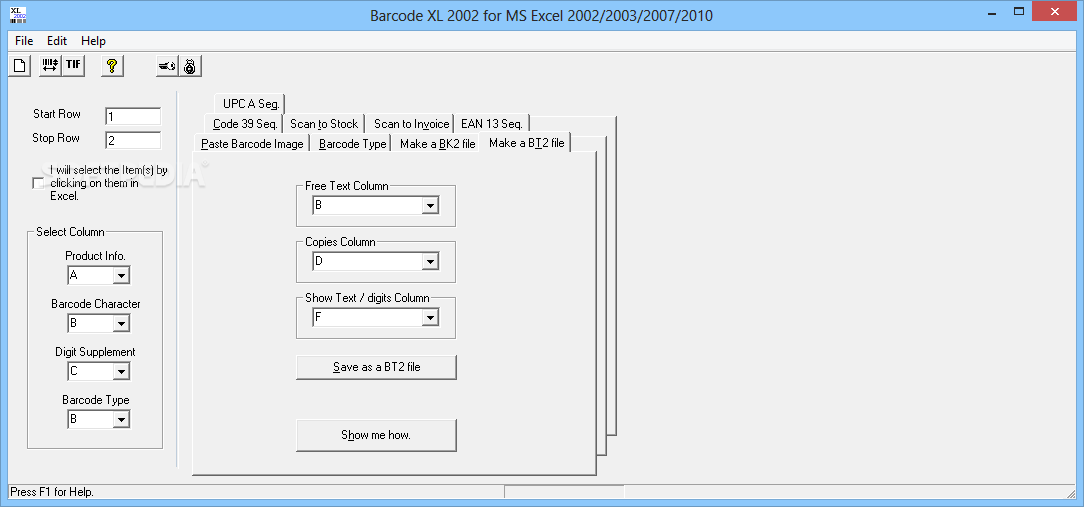Viewport: 1084px width, 507px height.
Task: Open help via yellow question mark icon
Action: (112, 66)
